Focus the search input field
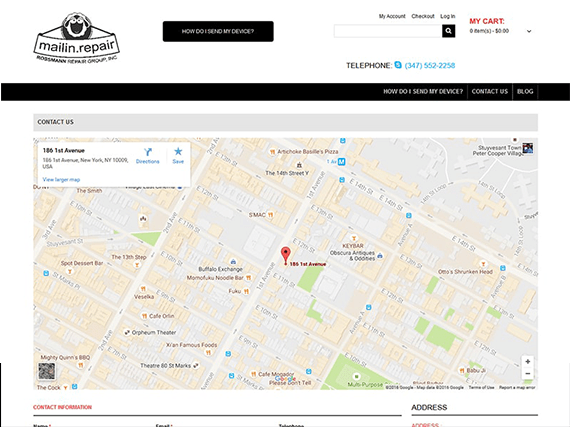This screenshot has width=570, height=427. click(x=388, y=31)
